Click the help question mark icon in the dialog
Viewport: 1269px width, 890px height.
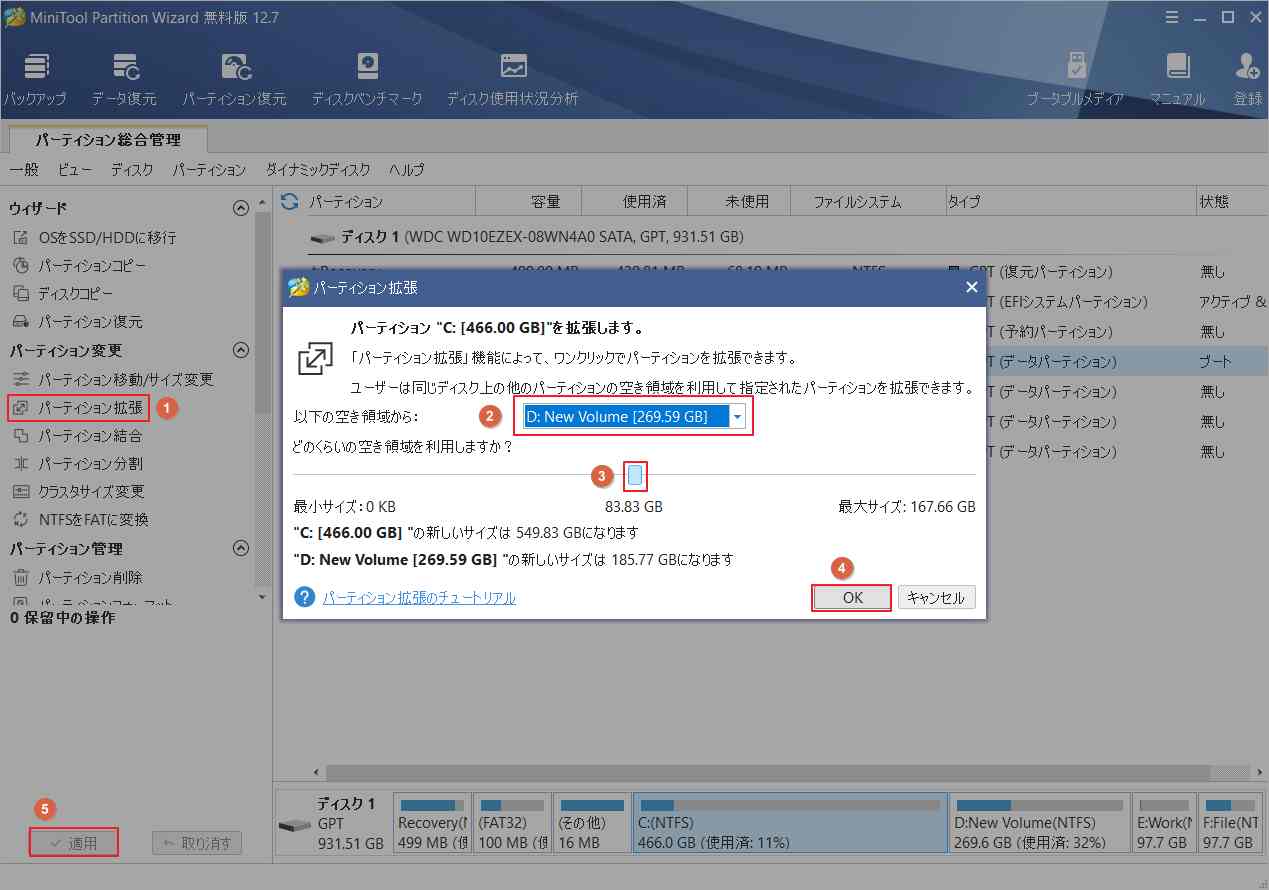click(305, 597)
